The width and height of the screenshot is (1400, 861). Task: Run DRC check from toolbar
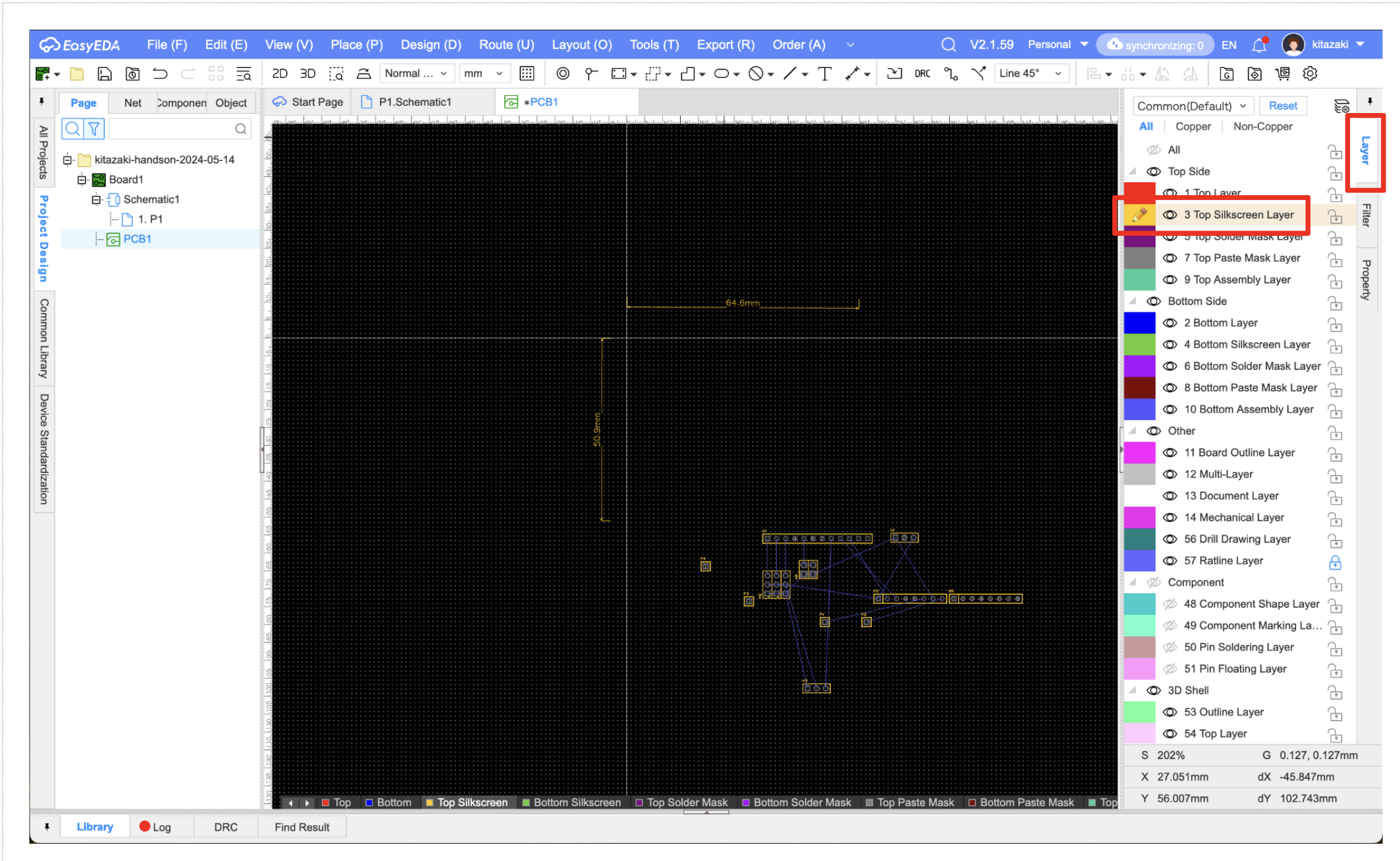pyautogui.click(x=922, y=74)
